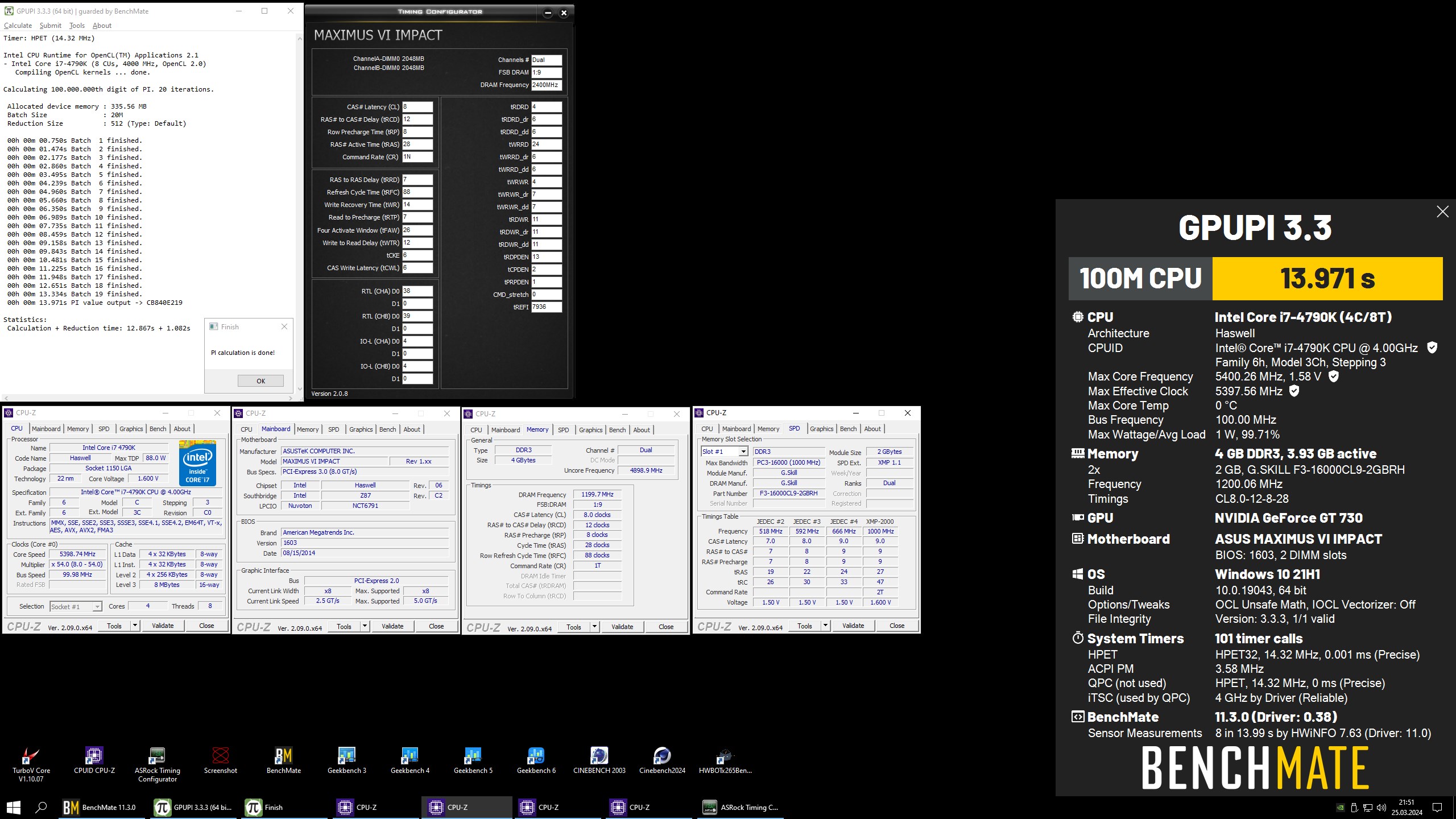Expand Tools arrow in CPU-Z Memory window
The width and height of the screenshot is (1456, 819).
point(595,627)
